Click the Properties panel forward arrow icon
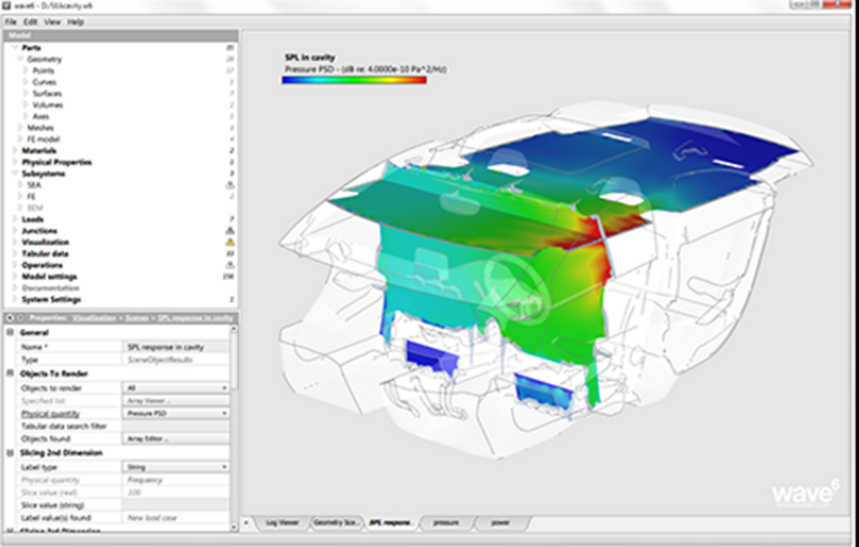 pos(21,317)
